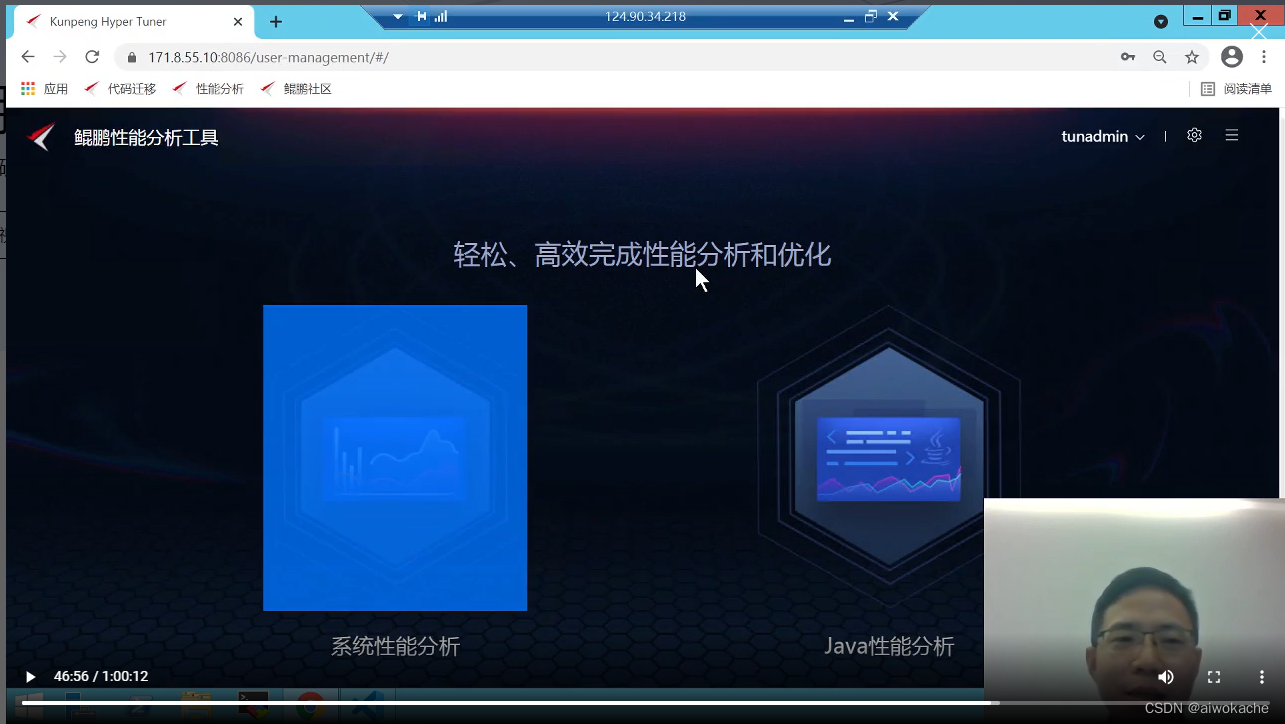Click the 124.90.34.218 session title
The image size is (1285, 724).
(x=645, y=17)
